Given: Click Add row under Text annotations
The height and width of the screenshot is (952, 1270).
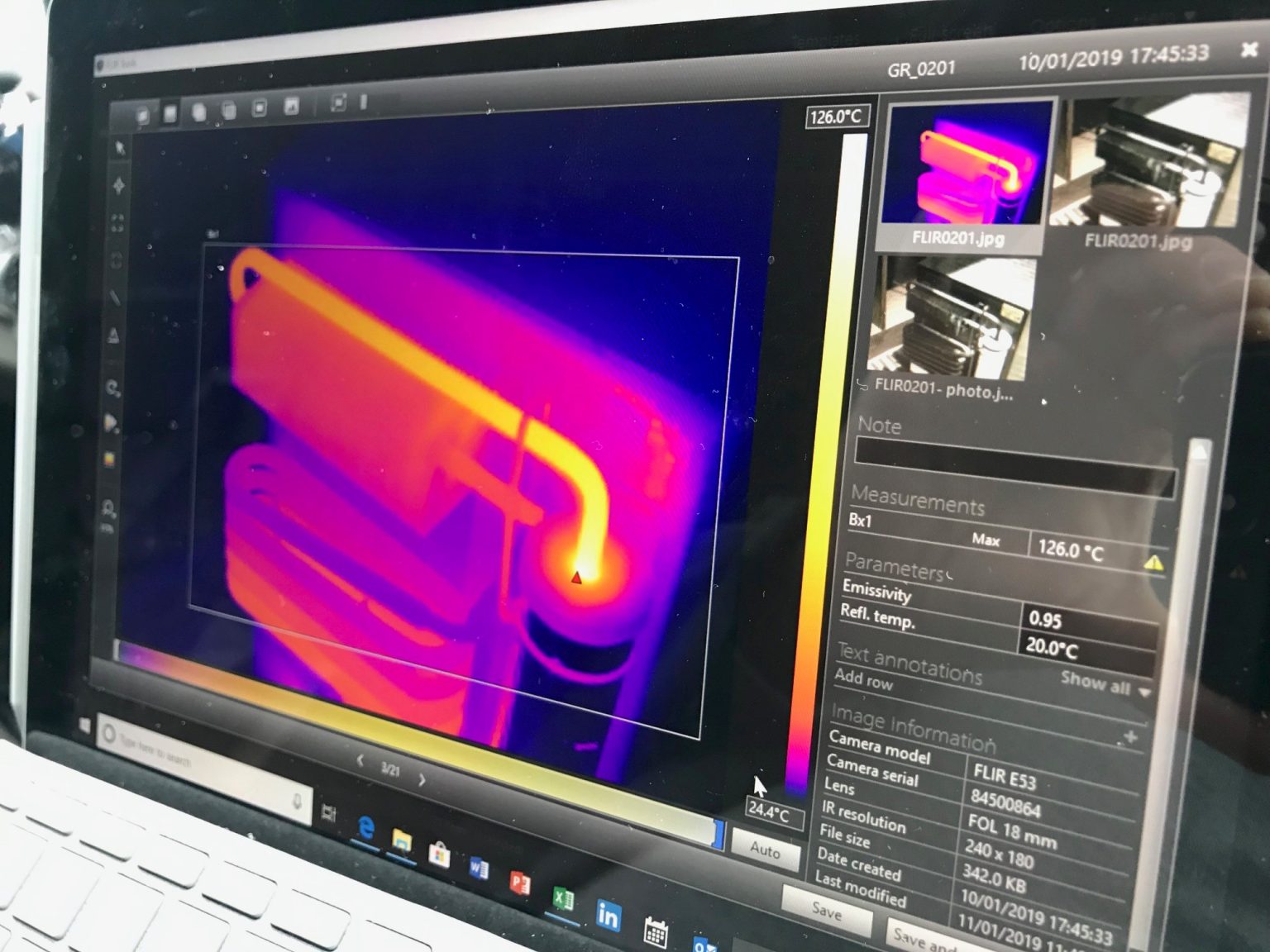Looking at the screenshot, I should point(863,679).
